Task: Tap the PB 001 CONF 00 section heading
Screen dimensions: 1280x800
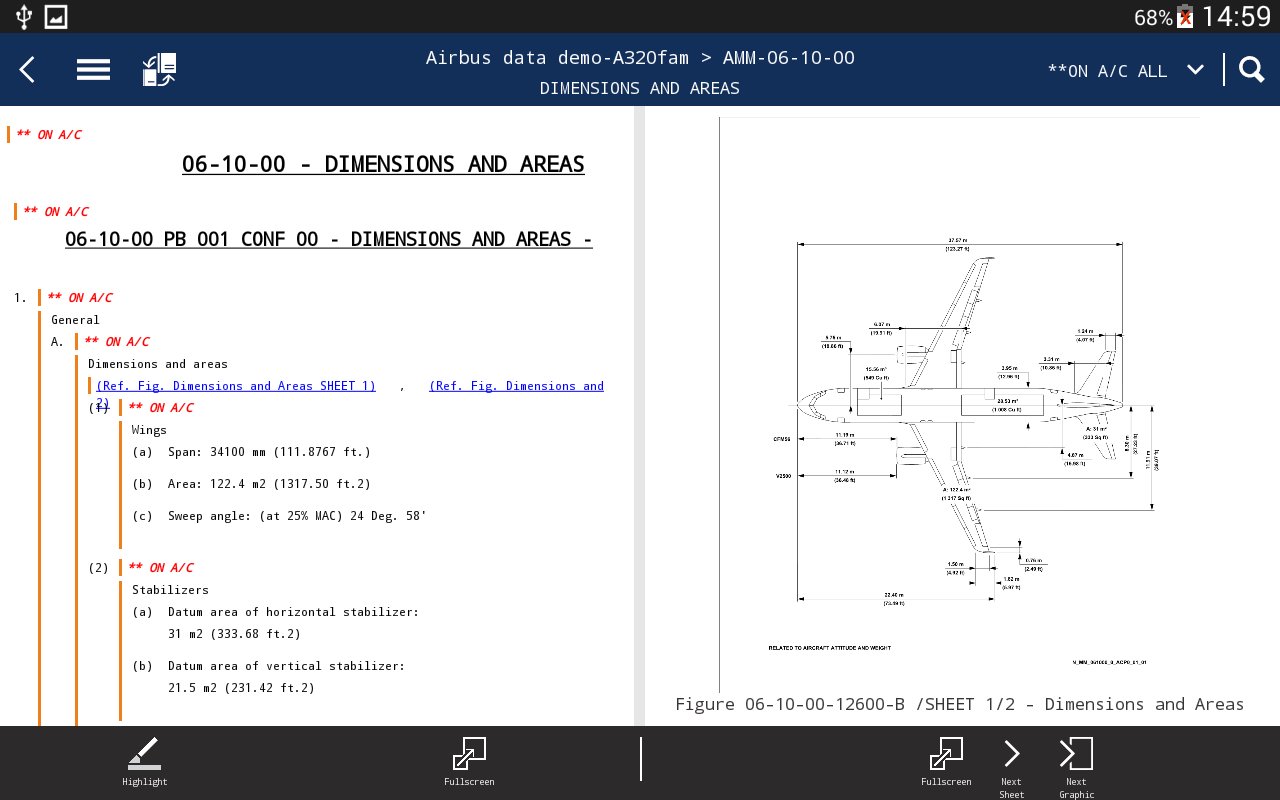Action: click(328, 239)
